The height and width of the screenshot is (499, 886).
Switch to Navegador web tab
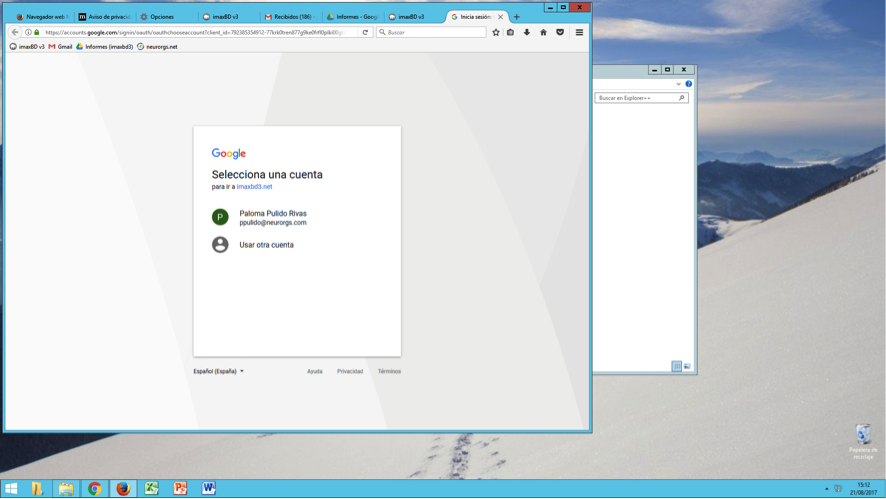point(42,17)
